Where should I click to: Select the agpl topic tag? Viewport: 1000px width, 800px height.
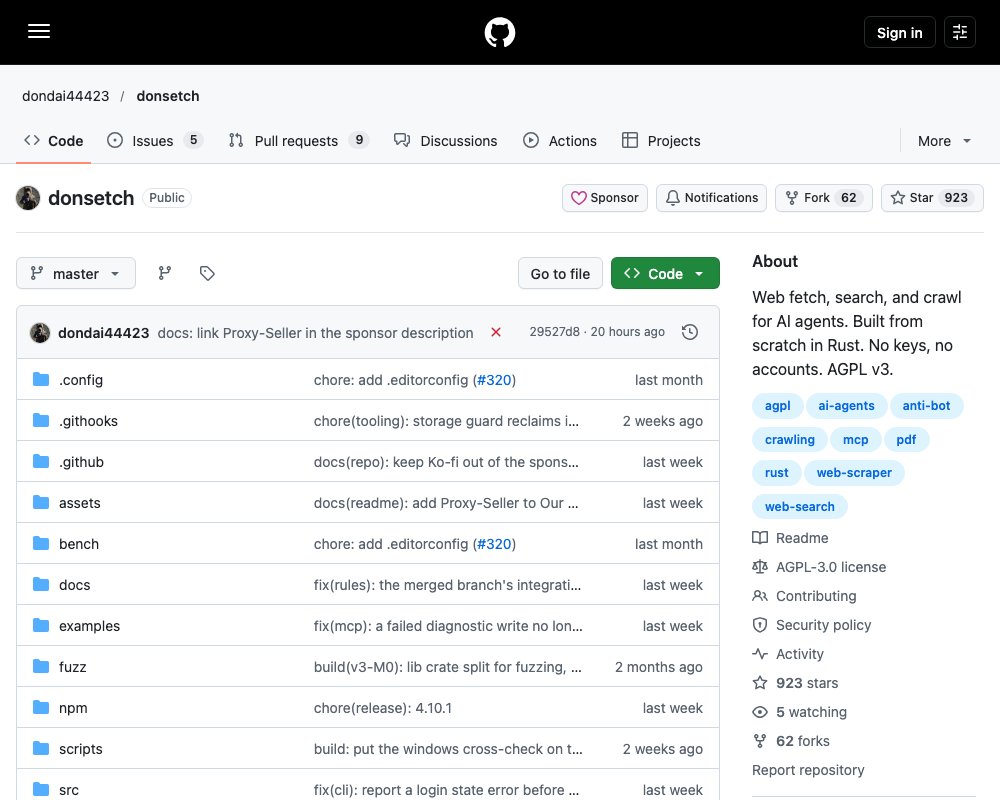[x=777, y=406]
